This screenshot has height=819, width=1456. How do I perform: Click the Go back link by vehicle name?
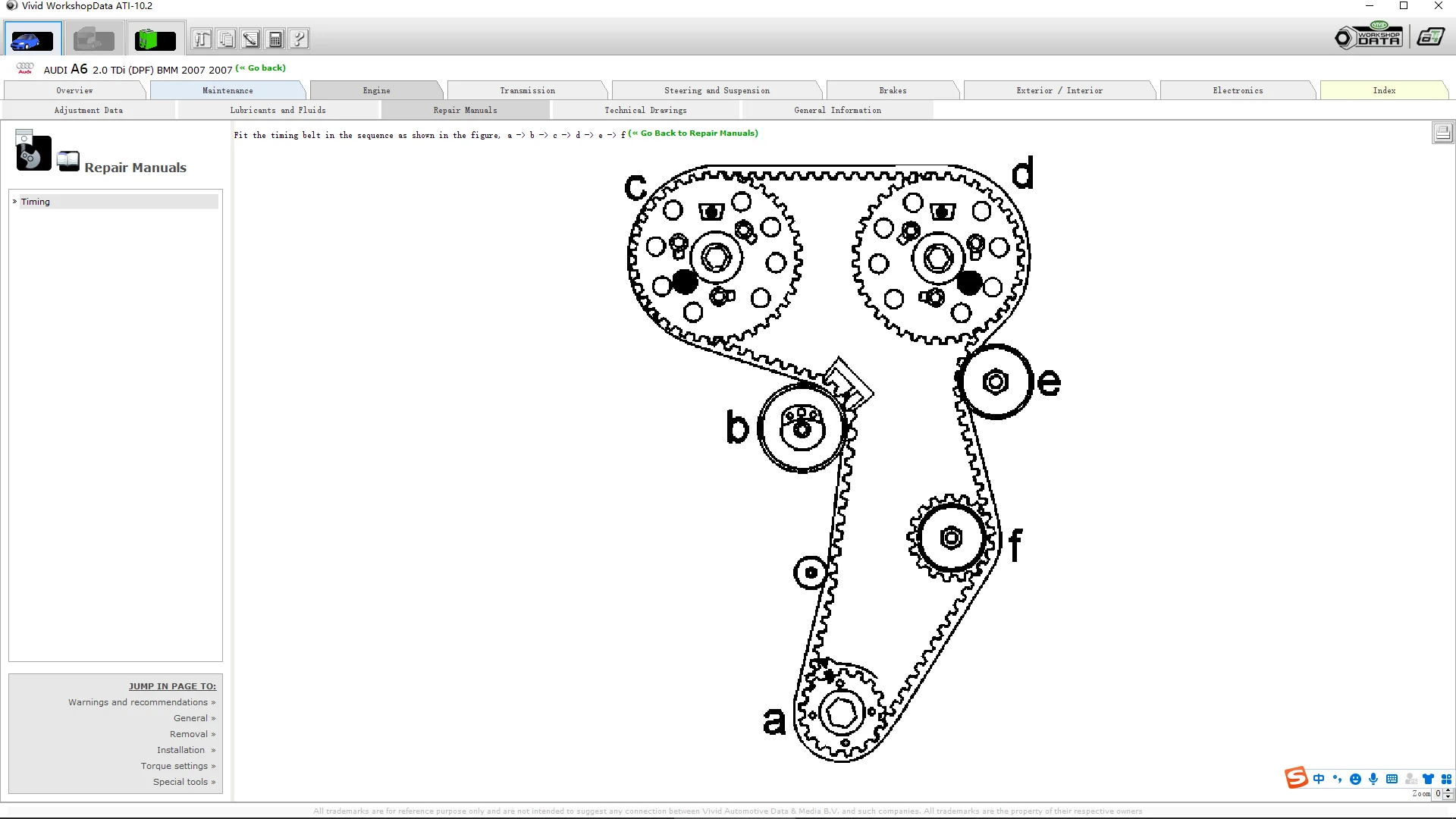pyautogui.click(x=262, y=68)
